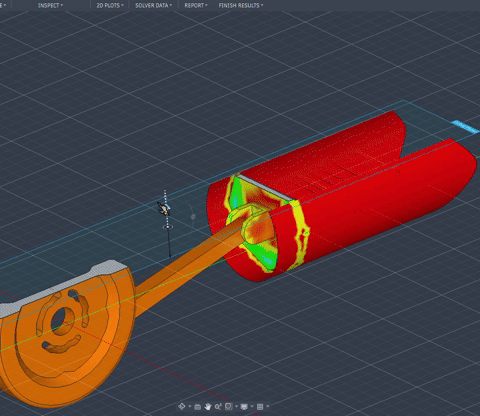Click the Zoom Window / Fit icon
The width and height of the screenshot is (480, 416).
click(x=229, y=406)
